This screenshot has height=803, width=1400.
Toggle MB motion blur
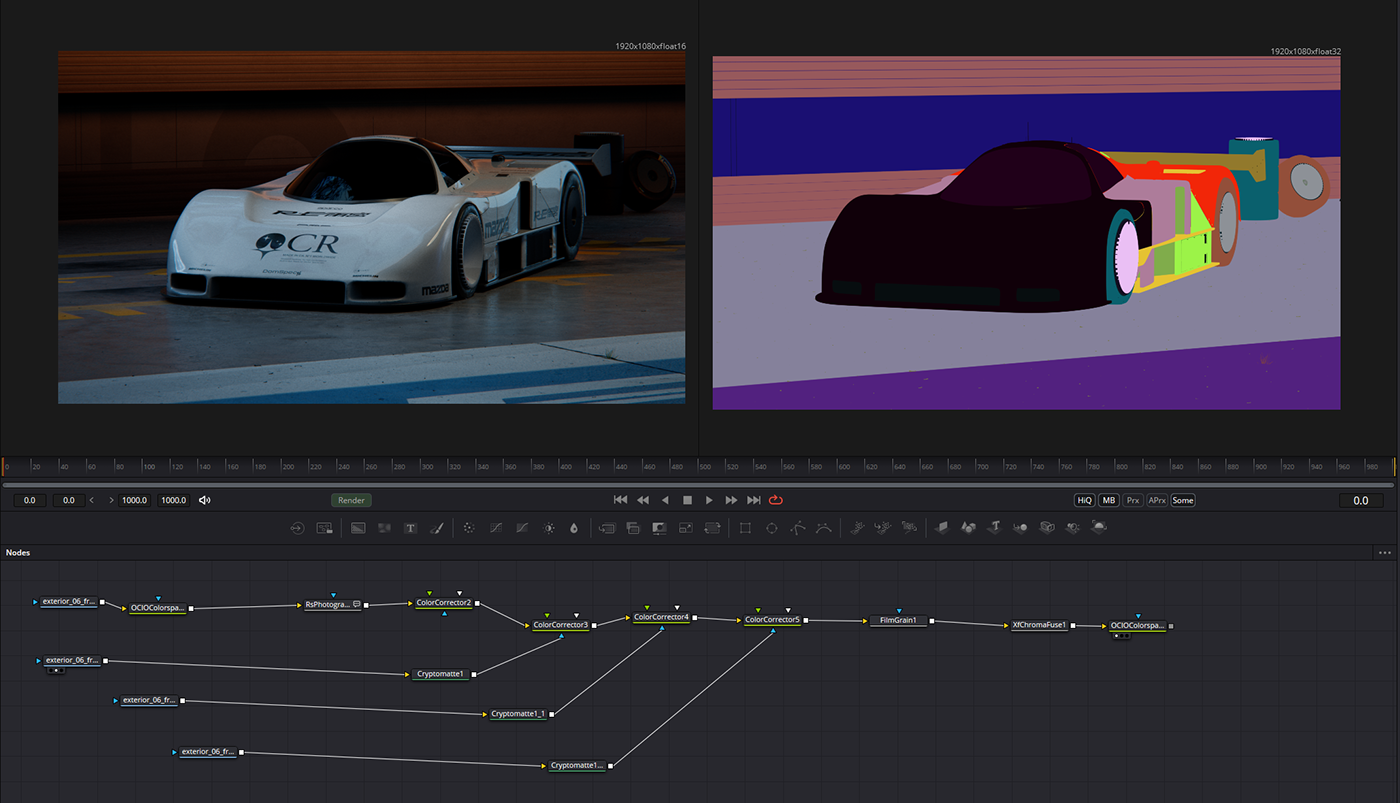(x=1108, y=500)
